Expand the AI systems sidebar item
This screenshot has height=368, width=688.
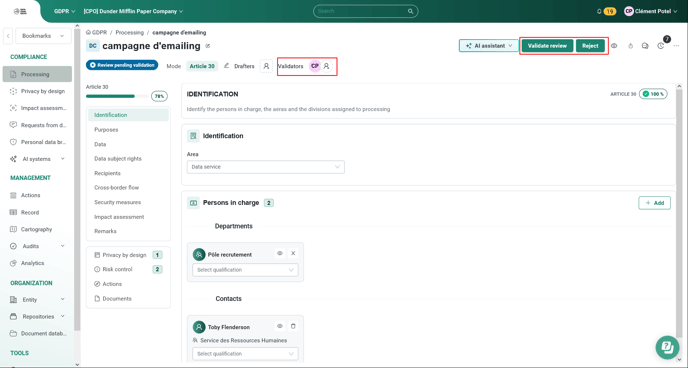pos(37,159)
